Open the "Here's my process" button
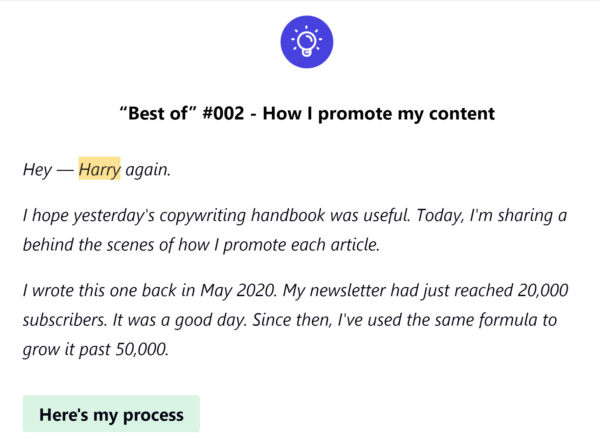 click(x=111, y=414)
